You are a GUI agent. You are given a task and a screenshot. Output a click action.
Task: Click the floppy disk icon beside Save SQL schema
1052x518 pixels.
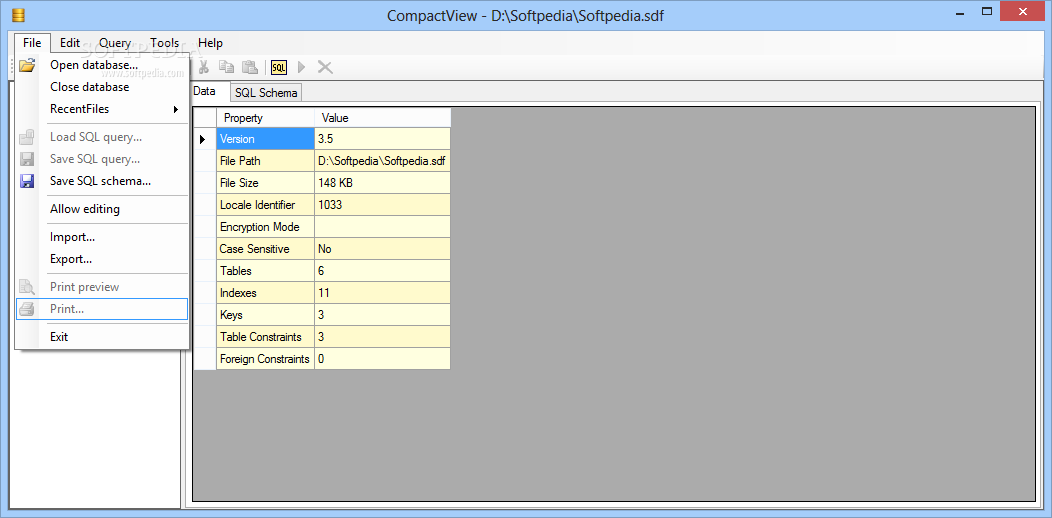click(27, 181)
